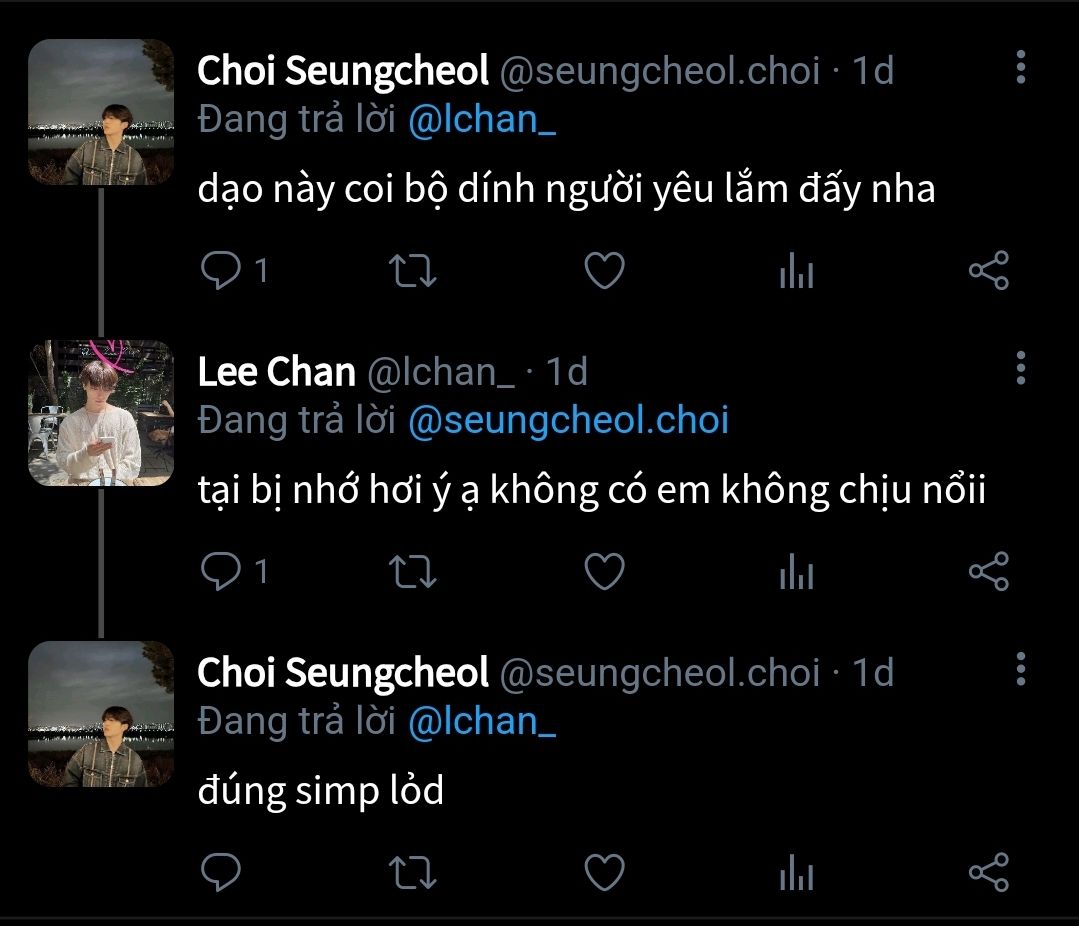The height and width of the screenshot is (926, 1079).
Task: Reply to Choi Seungcheol's first tweet
Action: click(219, 271)
